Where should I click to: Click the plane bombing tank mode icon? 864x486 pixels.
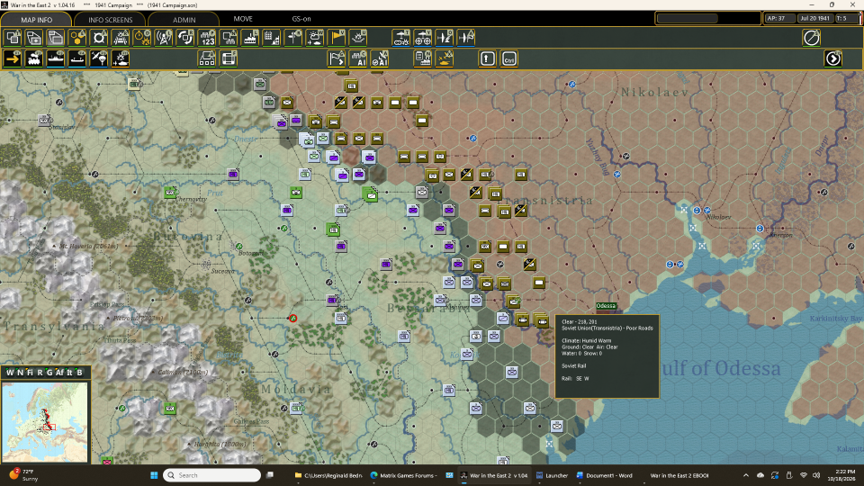[x=121, y=58]
